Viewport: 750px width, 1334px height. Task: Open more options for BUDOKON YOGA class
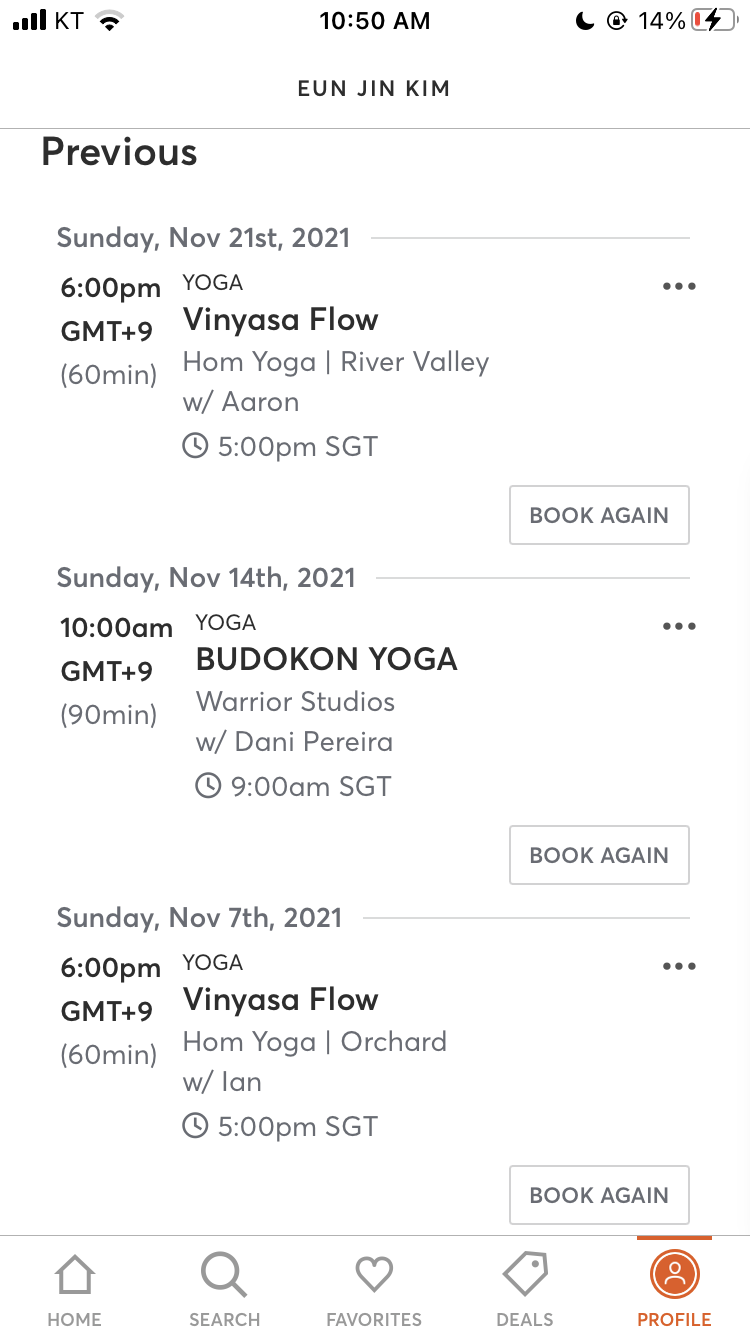point(679,627)
